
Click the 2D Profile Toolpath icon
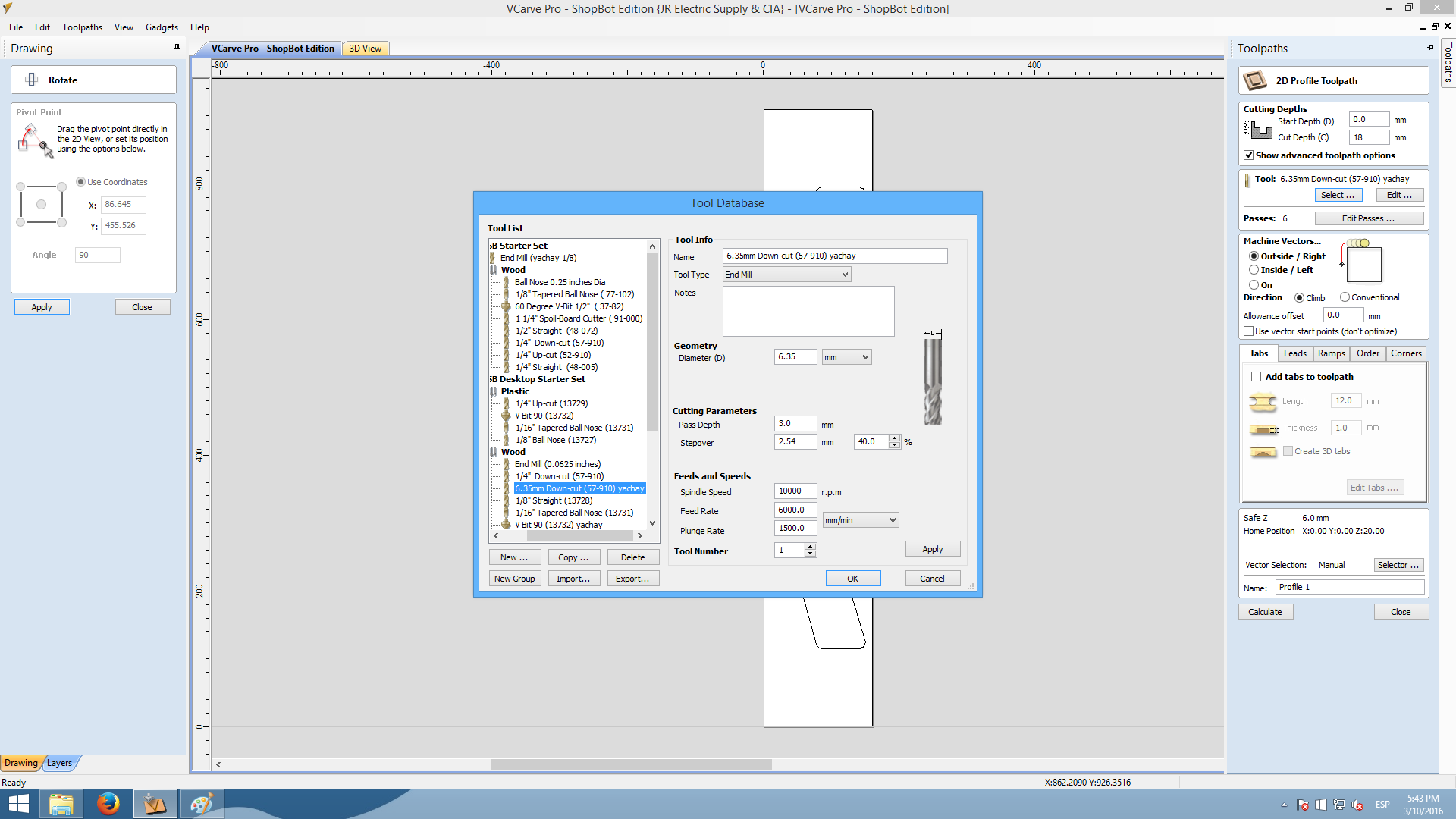(x=1255, y=80)
